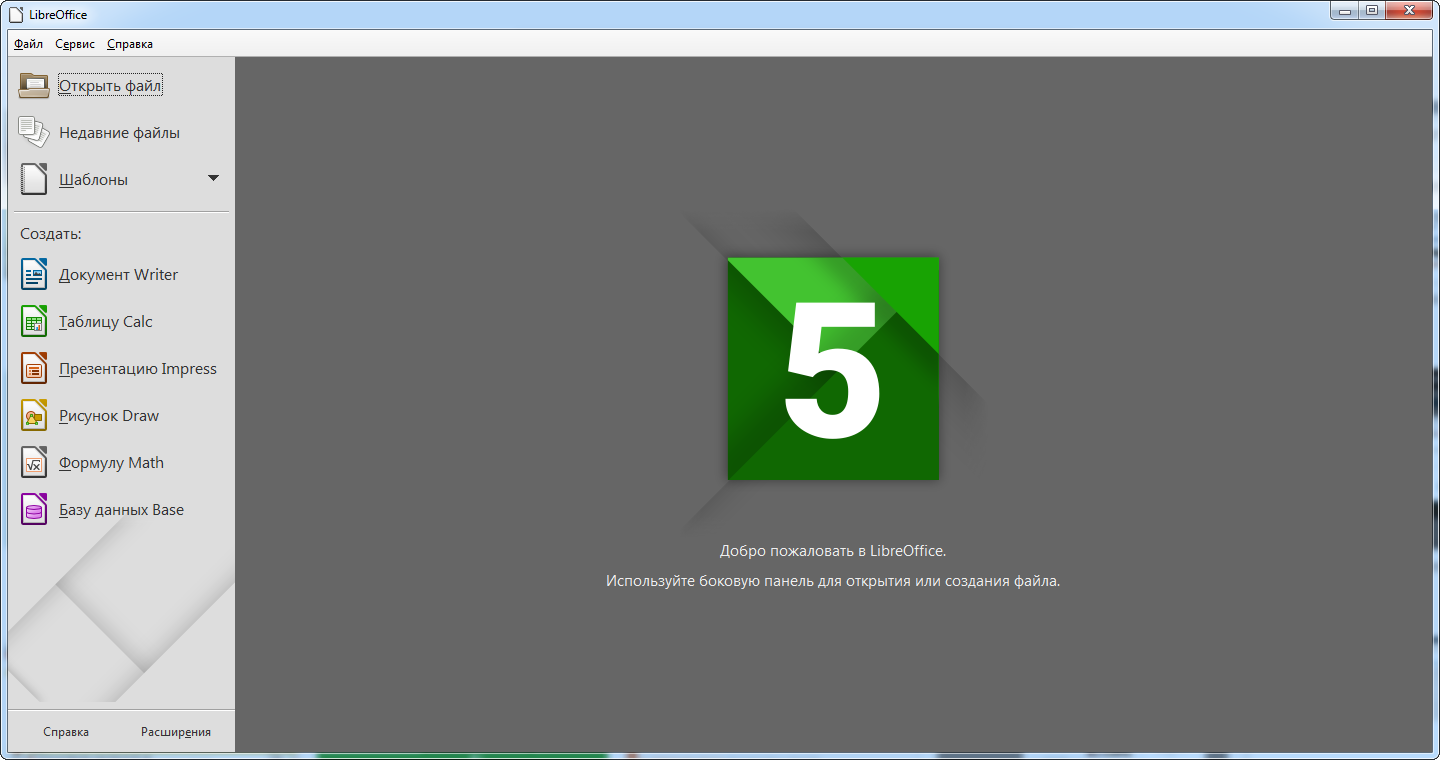The width and height of the screenshot is (1440, 760).
Task: Open the Файл menu
Action: pos(28,44)
